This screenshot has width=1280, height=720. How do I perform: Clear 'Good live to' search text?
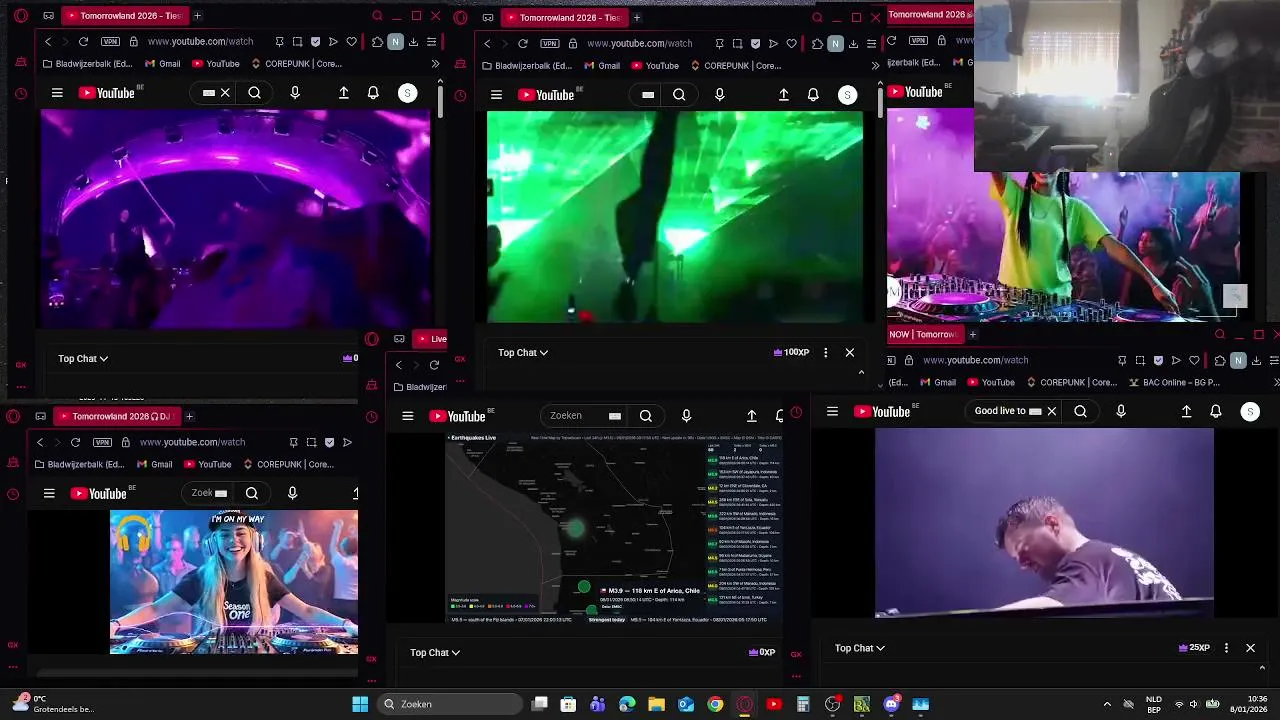click(1051, 411)
